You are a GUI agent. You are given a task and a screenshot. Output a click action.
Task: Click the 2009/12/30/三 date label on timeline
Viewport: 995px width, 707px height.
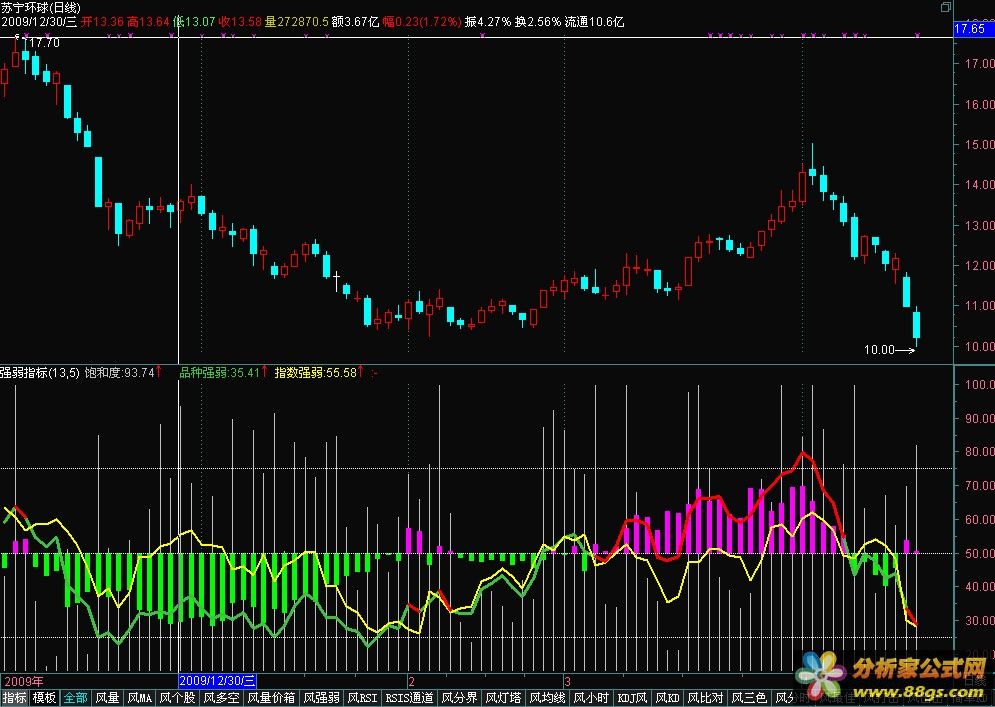coord(218,680)
